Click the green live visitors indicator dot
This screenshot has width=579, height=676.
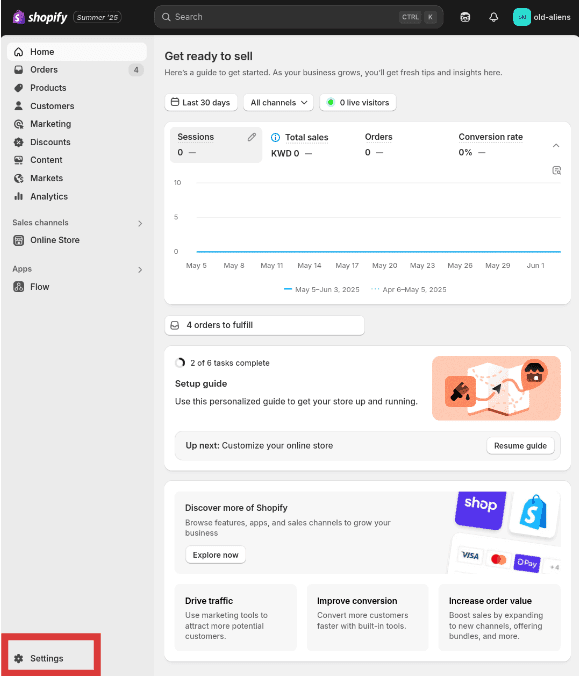coord(331,103)
